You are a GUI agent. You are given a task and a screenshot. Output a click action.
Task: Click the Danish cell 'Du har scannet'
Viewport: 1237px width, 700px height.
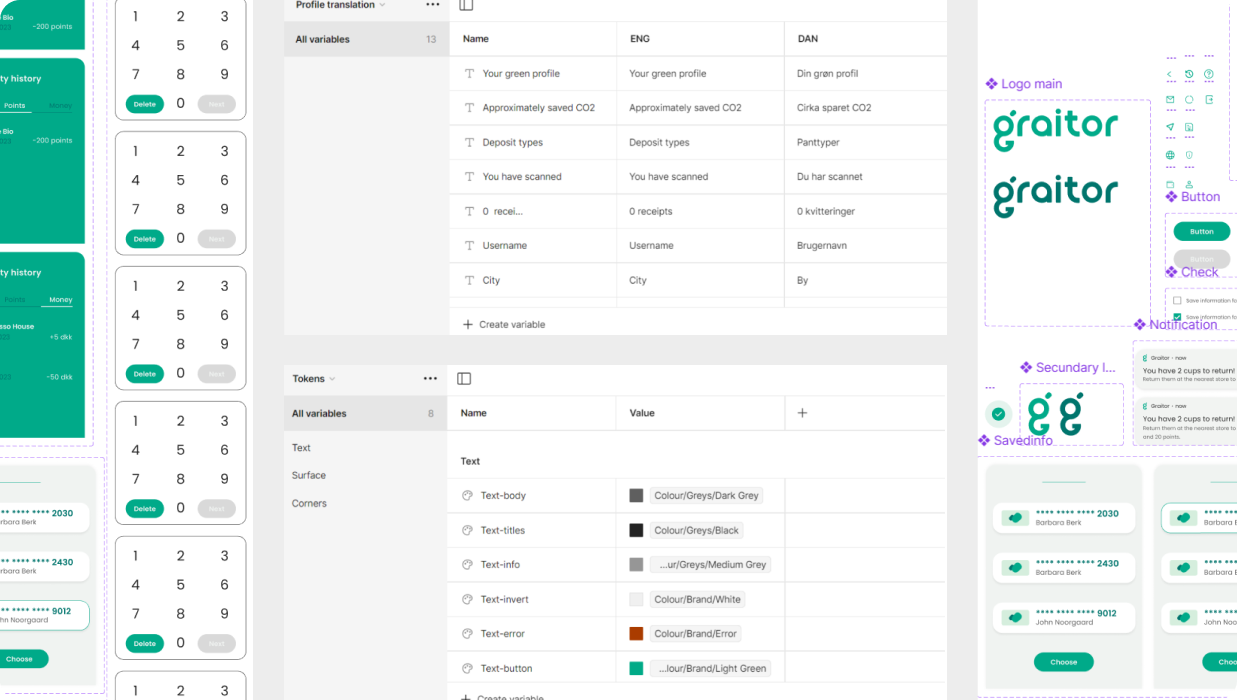click(x=829, y=177)
